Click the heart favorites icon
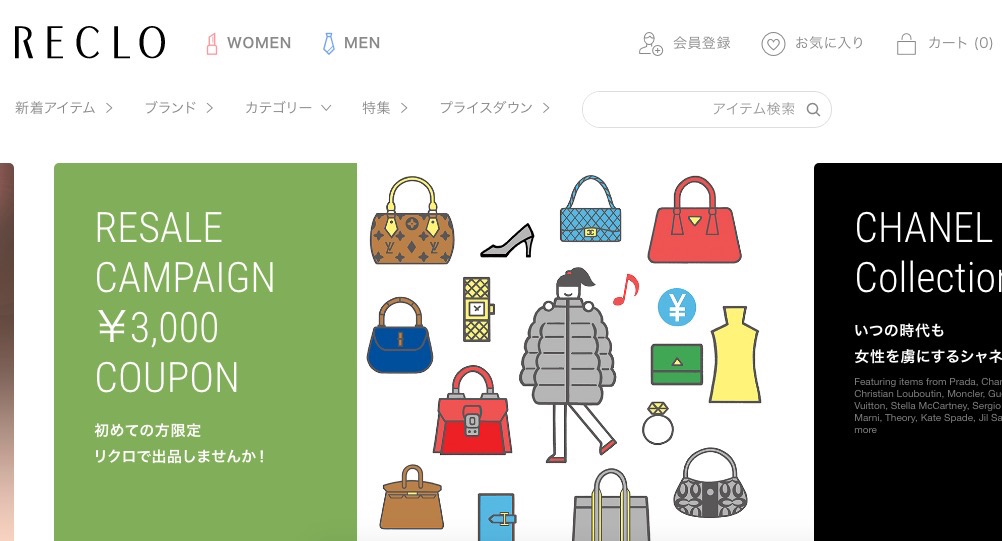Screen dimensions: 1002x541 point(773,44)
